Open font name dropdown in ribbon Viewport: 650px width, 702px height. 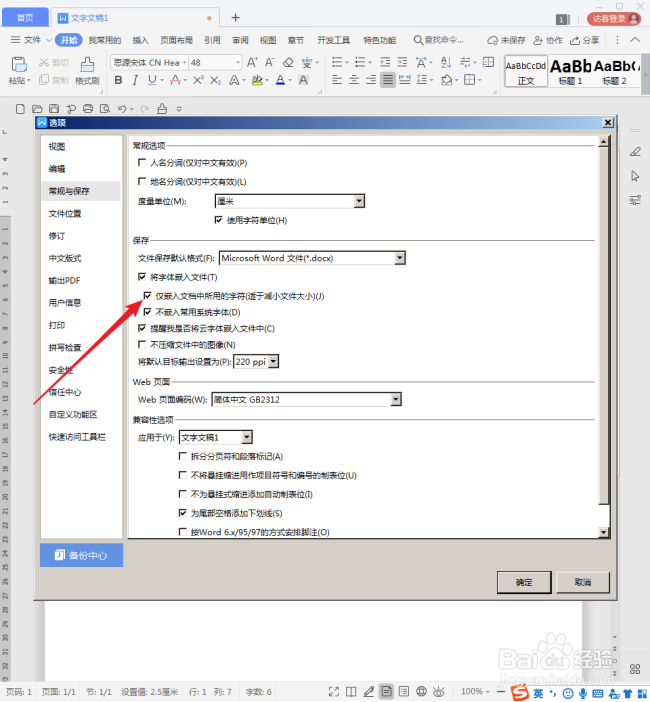click(x=184, y=63)
